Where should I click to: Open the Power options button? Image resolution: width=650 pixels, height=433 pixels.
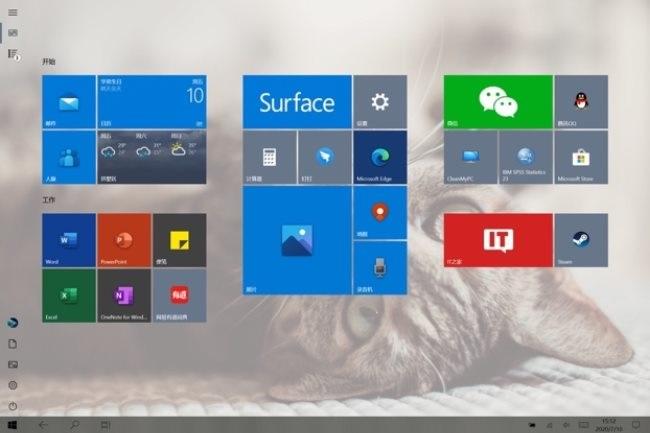pyautogui.click(x=13, y=406)
